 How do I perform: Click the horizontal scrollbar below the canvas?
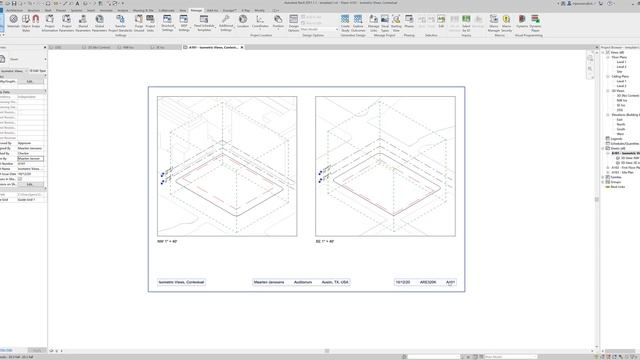[327, 351]
